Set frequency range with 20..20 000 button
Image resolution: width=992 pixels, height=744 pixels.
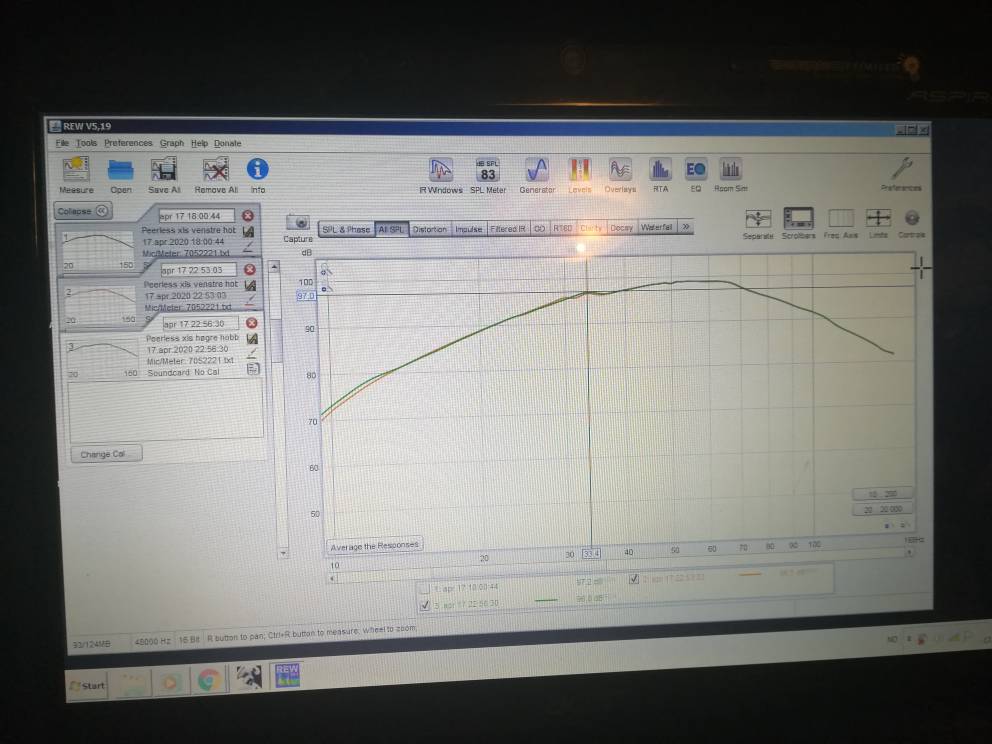(883, 509)
